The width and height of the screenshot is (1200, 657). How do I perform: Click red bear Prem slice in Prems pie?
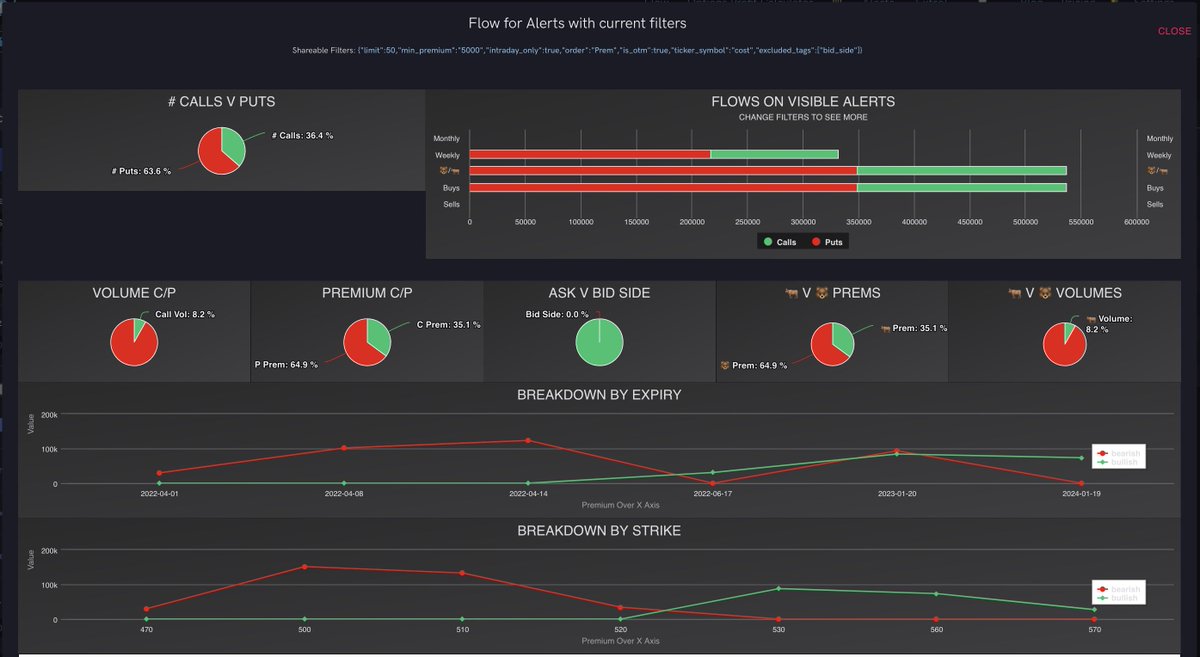[x=823, y=348]
